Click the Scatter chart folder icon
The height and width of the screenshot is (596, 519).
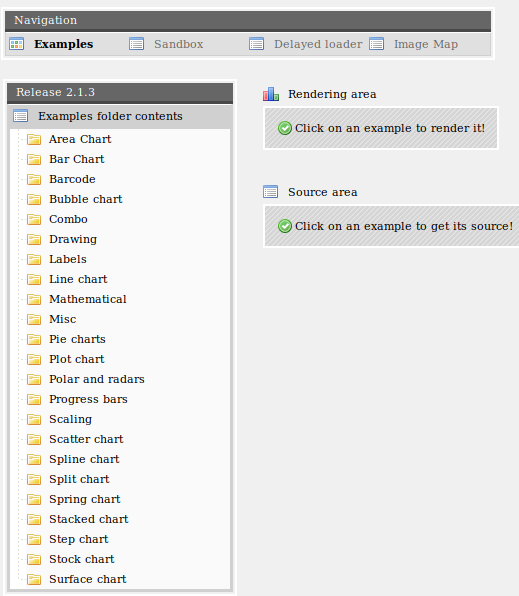click(x=34, y=439)
